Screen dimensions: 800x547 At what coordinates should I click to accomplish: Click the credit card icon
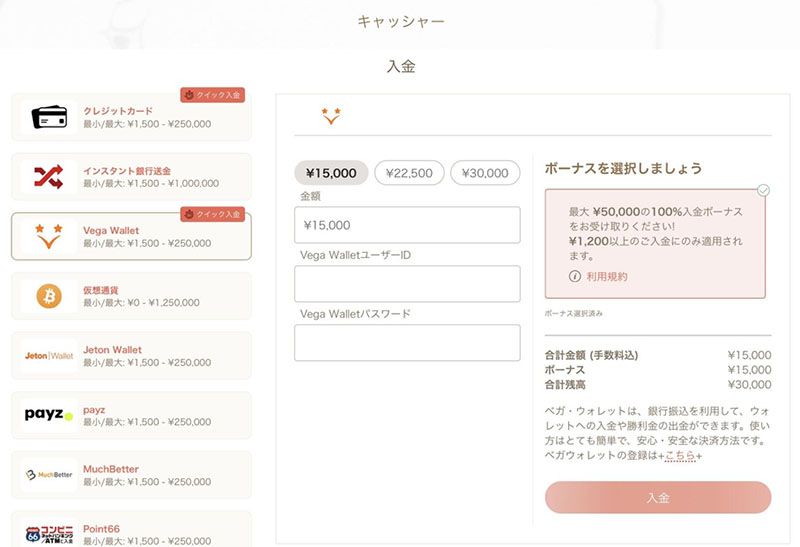click(x=49, y=117)
